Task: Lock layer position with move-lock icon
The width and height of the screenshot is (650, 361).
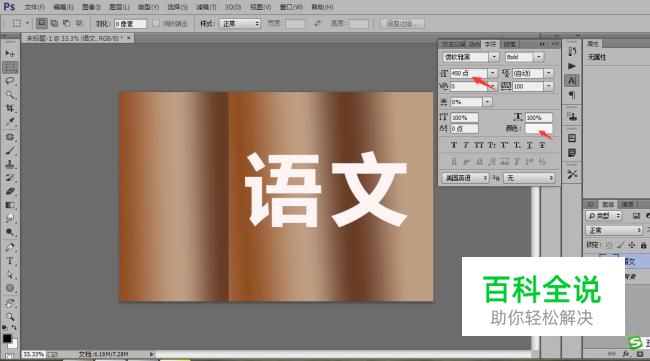Action: click(632, 245)
